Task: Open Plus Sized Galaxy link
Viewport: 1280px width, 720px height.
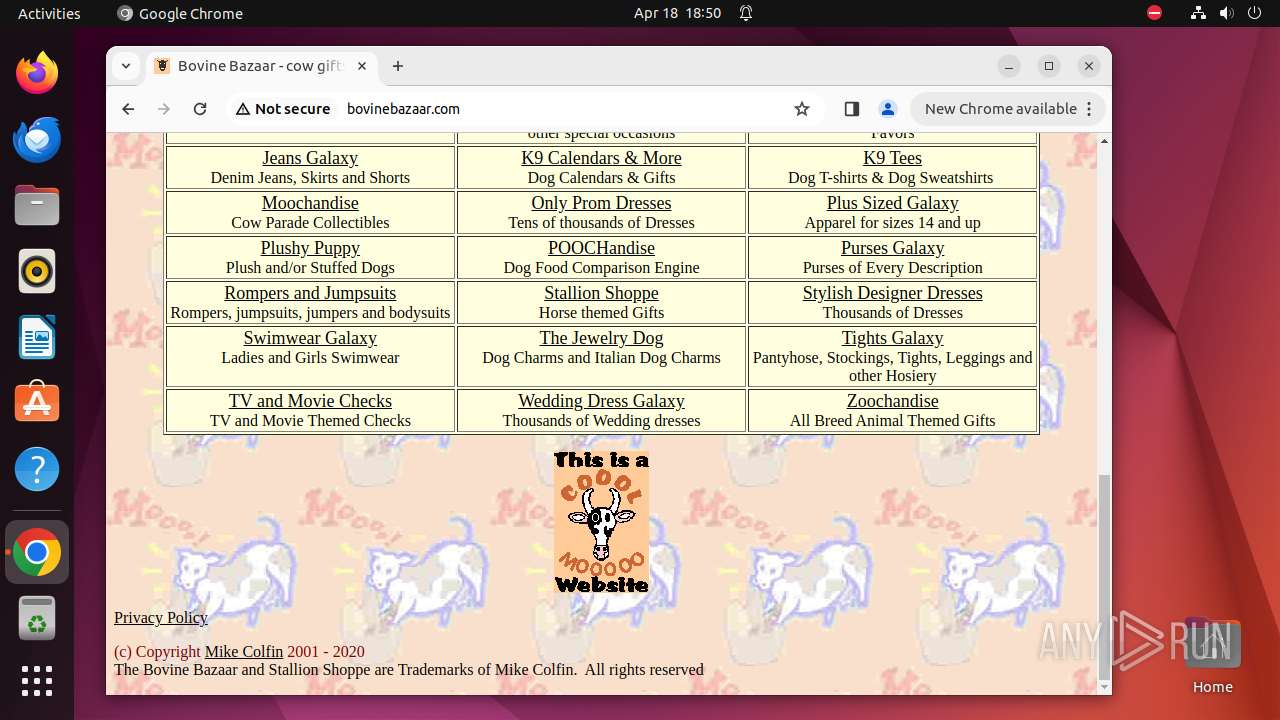Action: point(892,203)
